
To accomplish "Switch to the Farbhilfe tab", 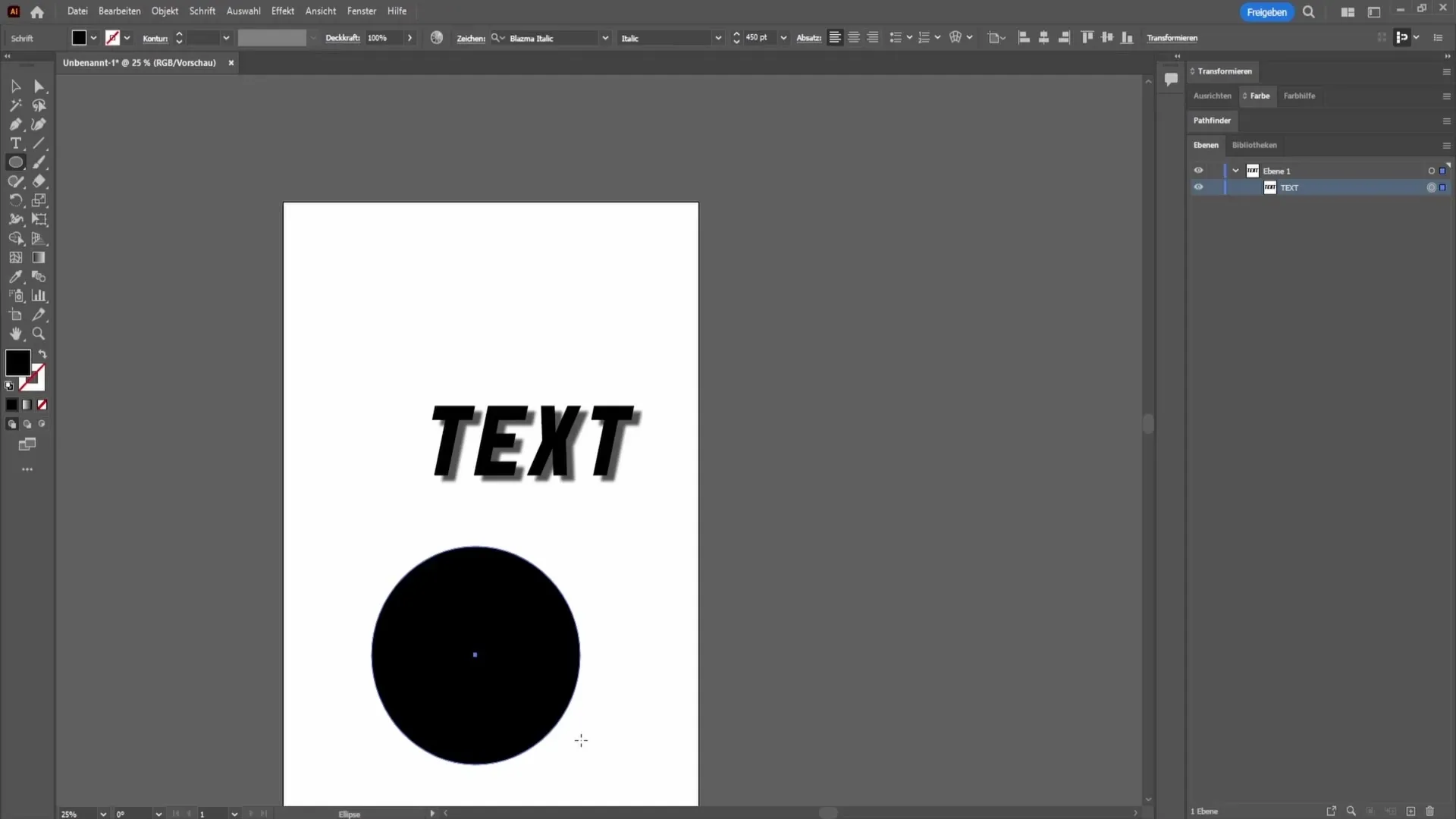I will 1299,96.
